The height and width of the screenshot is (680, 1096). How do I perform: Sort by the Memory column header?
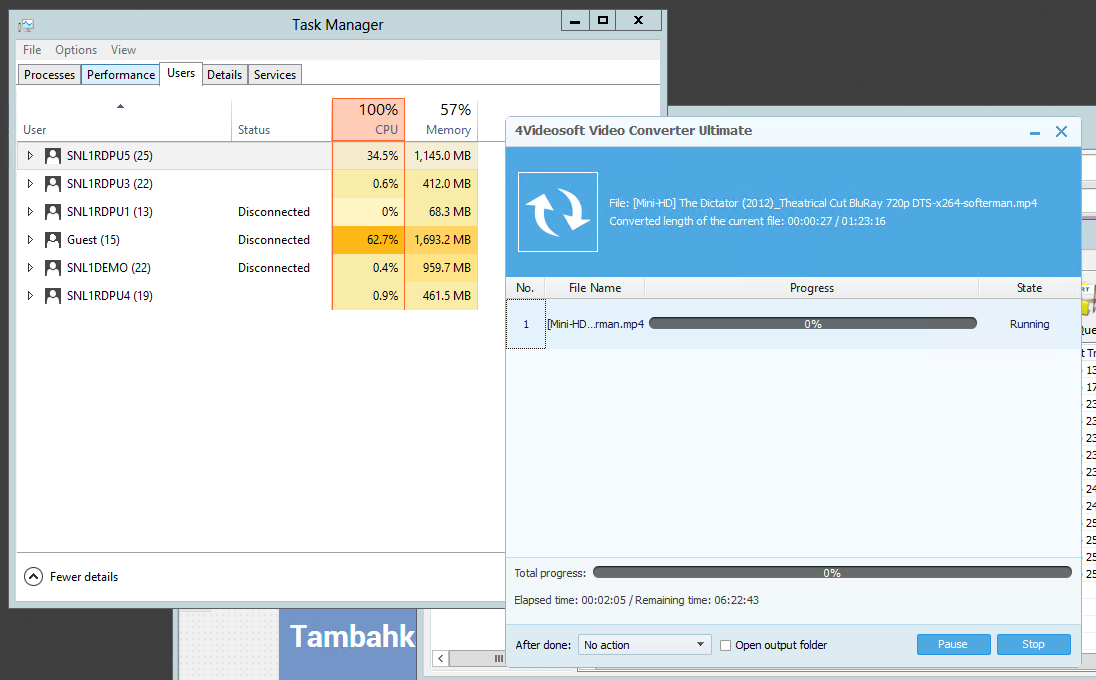click(x=441, y=120)
